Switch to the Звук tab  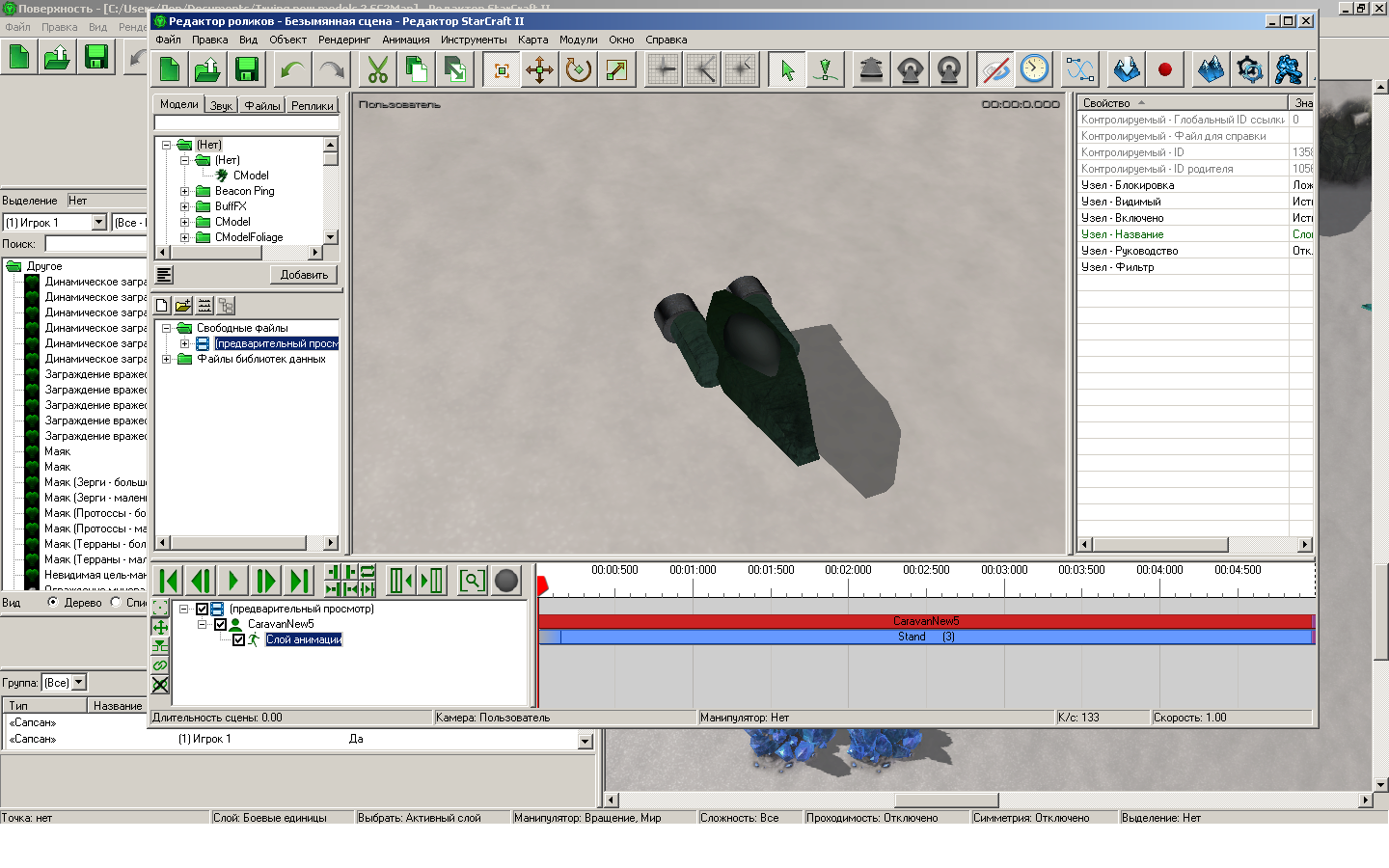click(221, 105)
